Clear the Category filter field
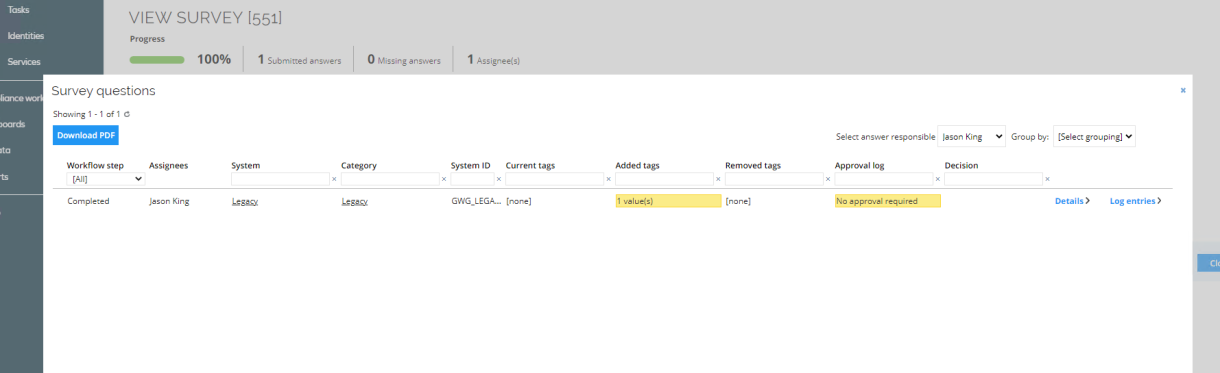Viewport: 1220px width, 373px height. pyautogui.click(x=444, y=179)
